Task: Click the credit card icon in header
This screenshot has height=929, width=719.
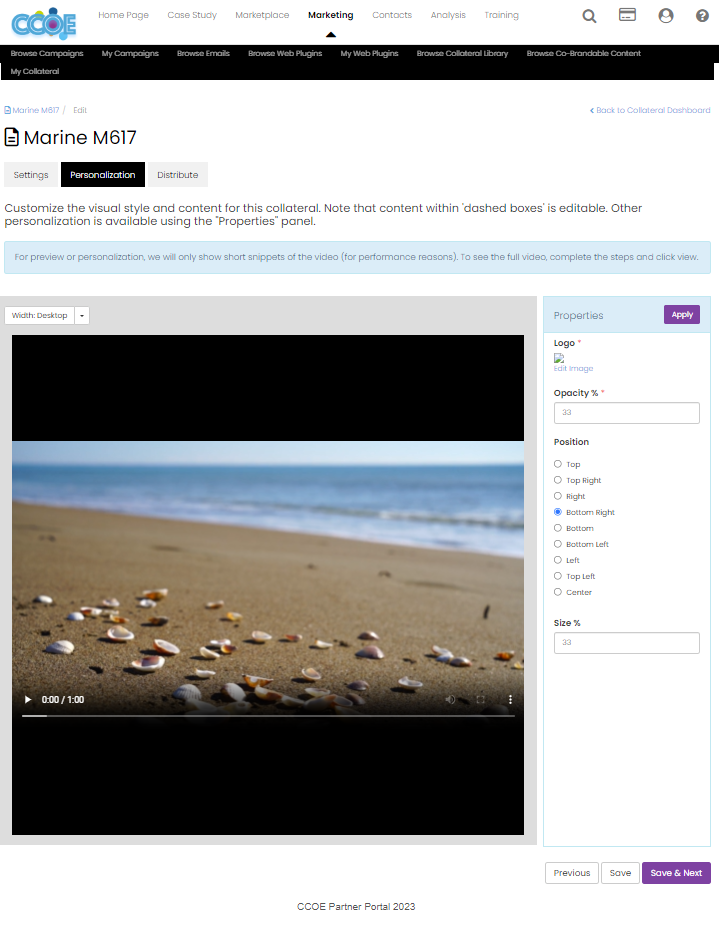Action: (627, 15)
